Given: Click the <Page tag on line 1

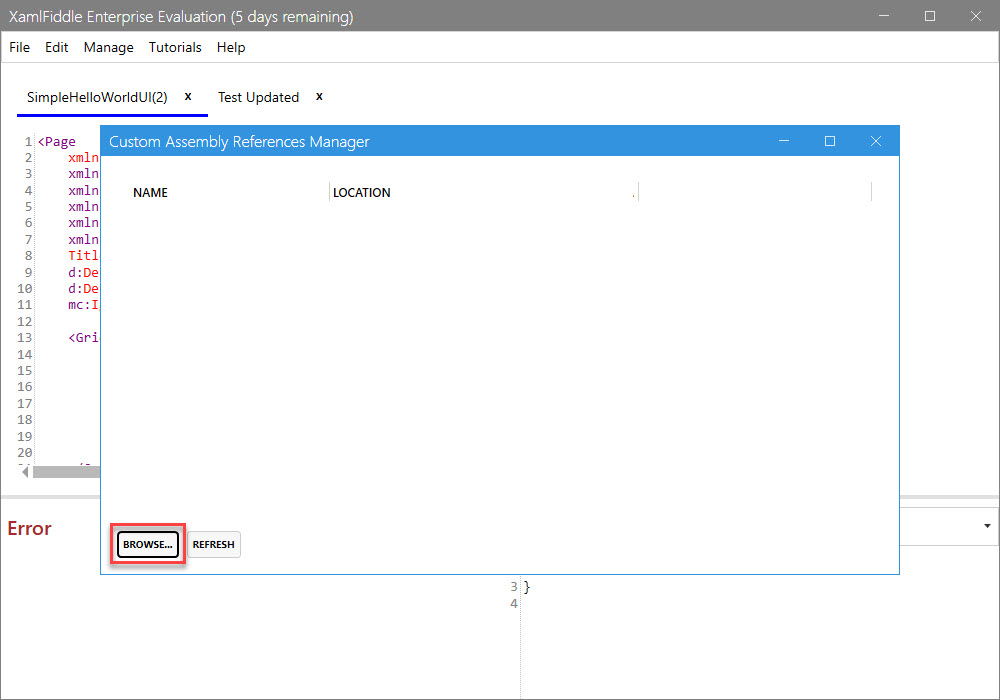Looking at the screenshot, I should tap(57, 142).
